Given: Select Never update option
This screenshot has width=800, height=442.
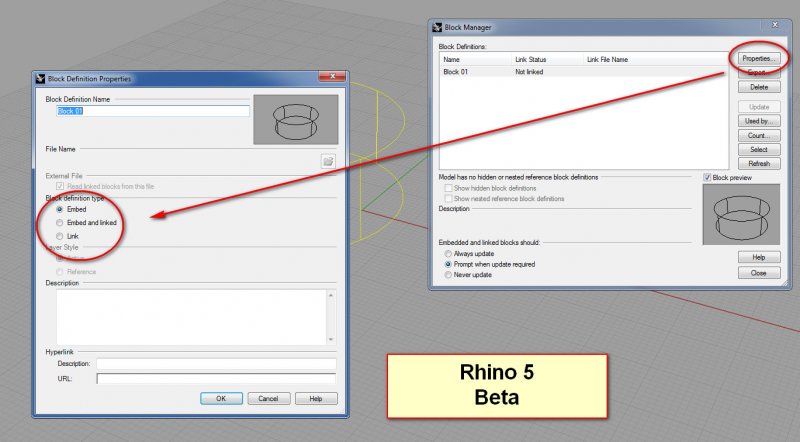Looking at the screenshot, I should point(448,275).
